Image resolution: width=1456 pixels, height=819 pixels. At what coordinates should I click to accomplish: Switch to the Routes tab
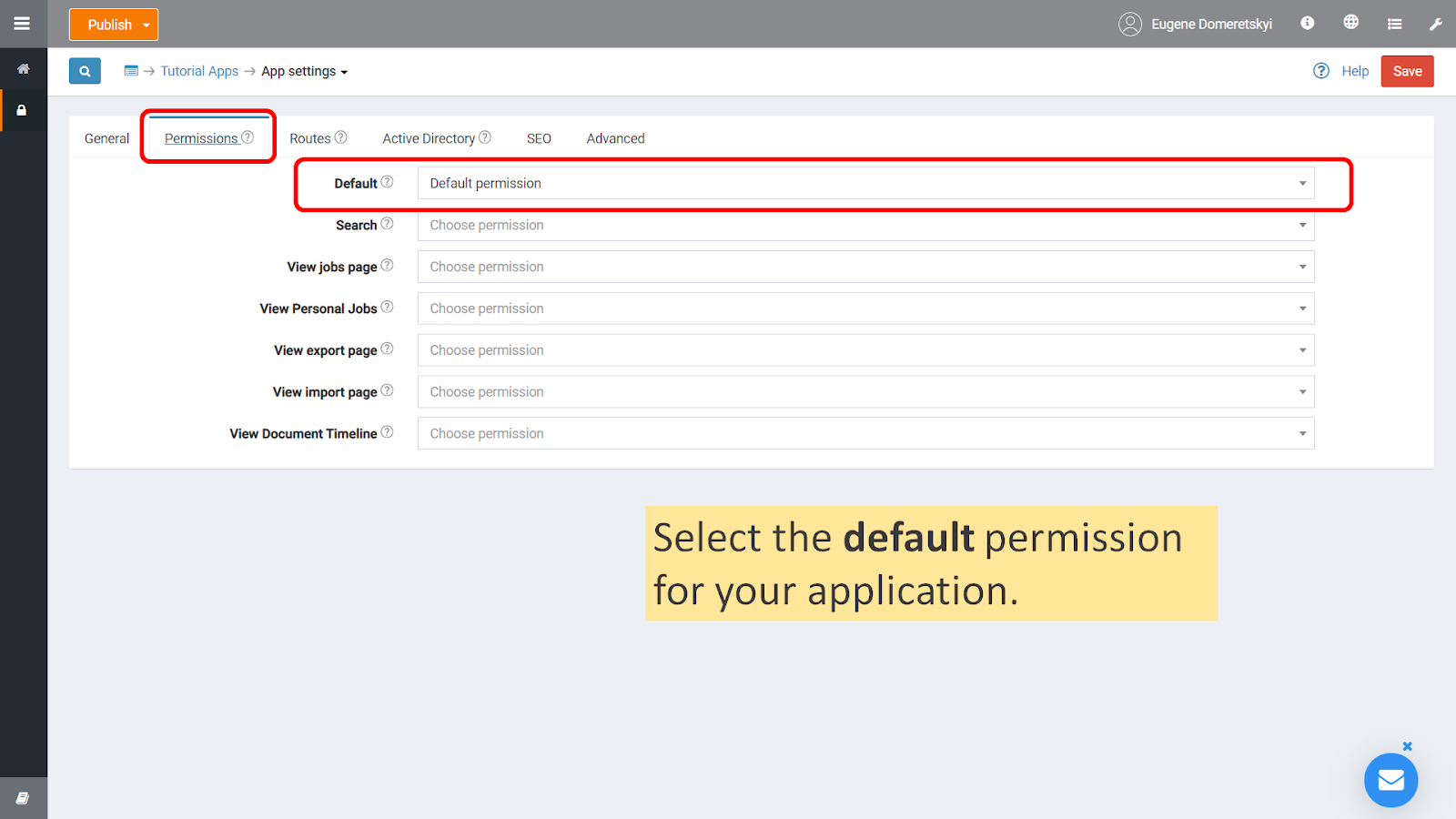point(310,138)
